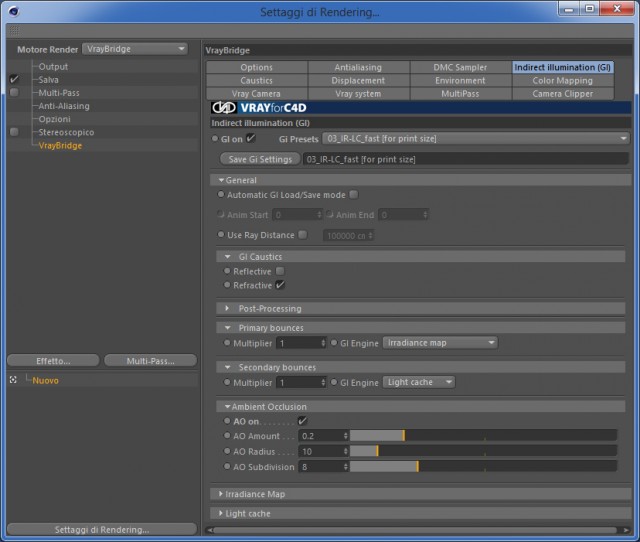Open Primary bounces GI Engine dropdown

(440, 343)
